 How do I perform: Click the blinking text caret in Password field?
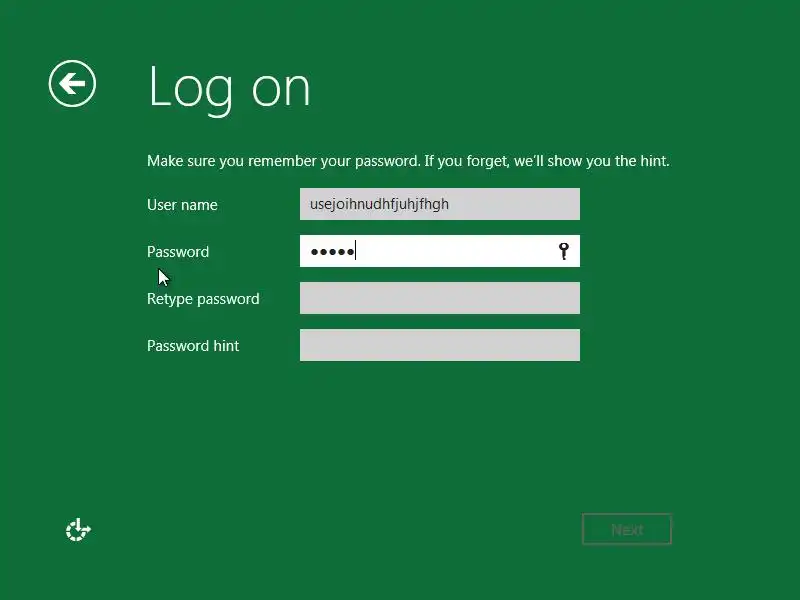[356, 251]
